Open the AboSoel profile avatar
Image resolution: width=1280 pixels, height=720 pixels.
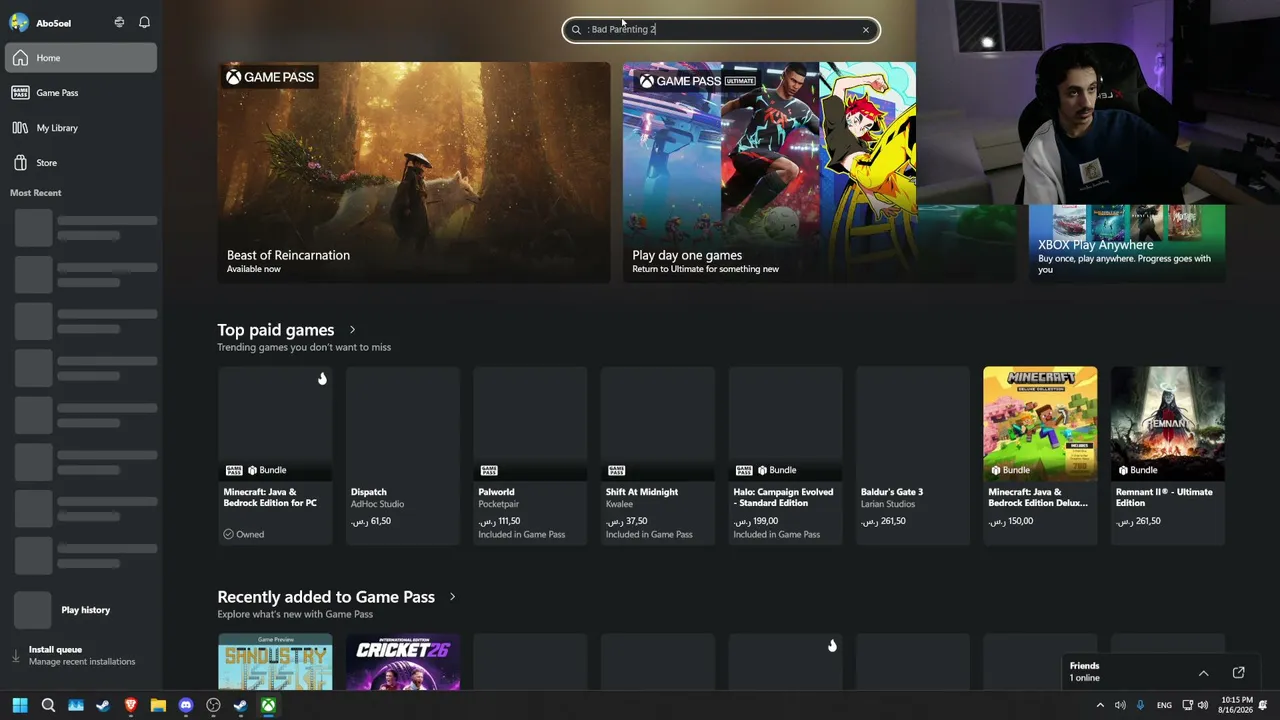pyautogui.click(x=19, y=22)
